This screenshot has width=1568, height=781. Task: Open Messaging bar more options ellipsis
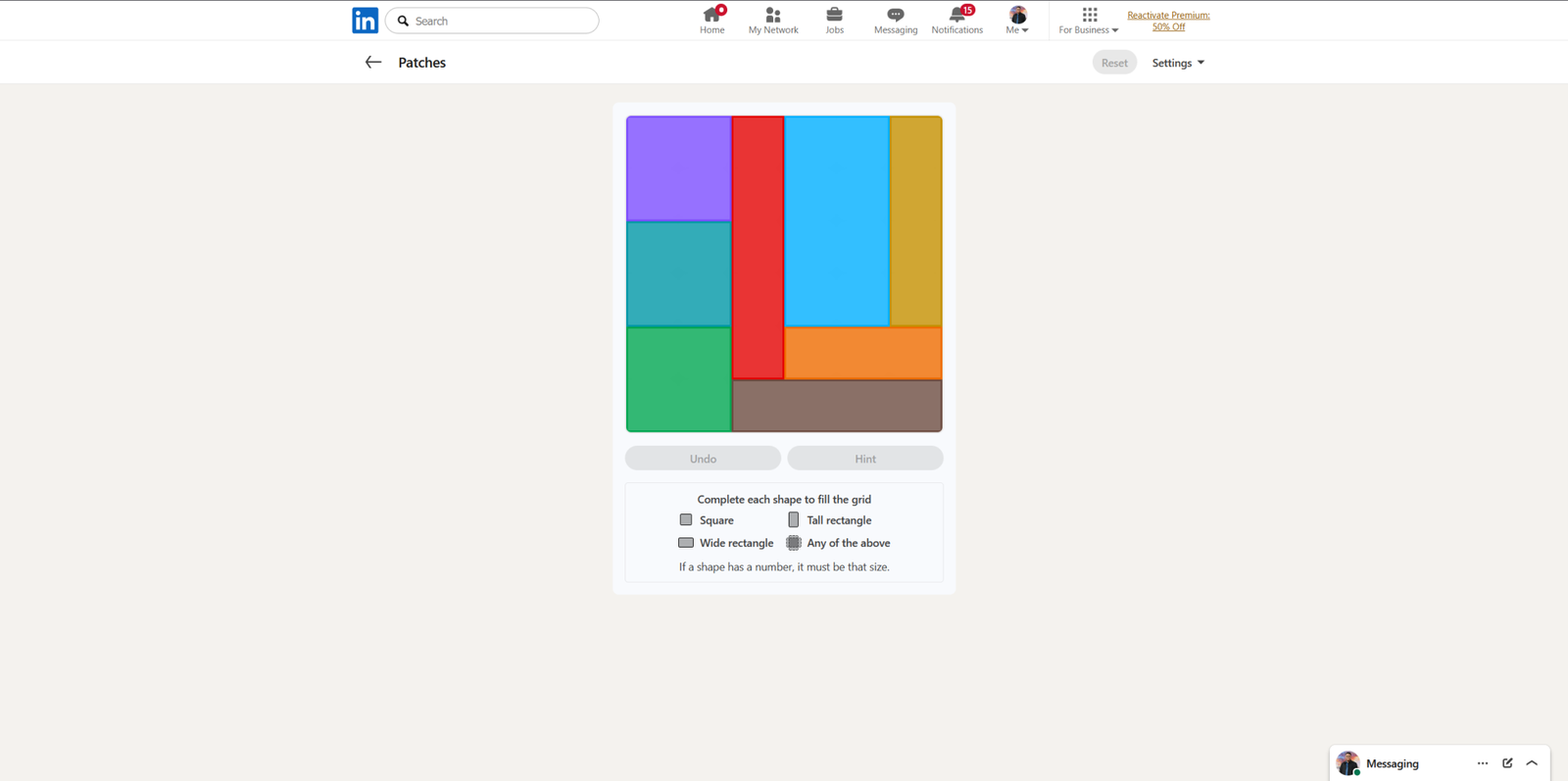click(1482, 763)
